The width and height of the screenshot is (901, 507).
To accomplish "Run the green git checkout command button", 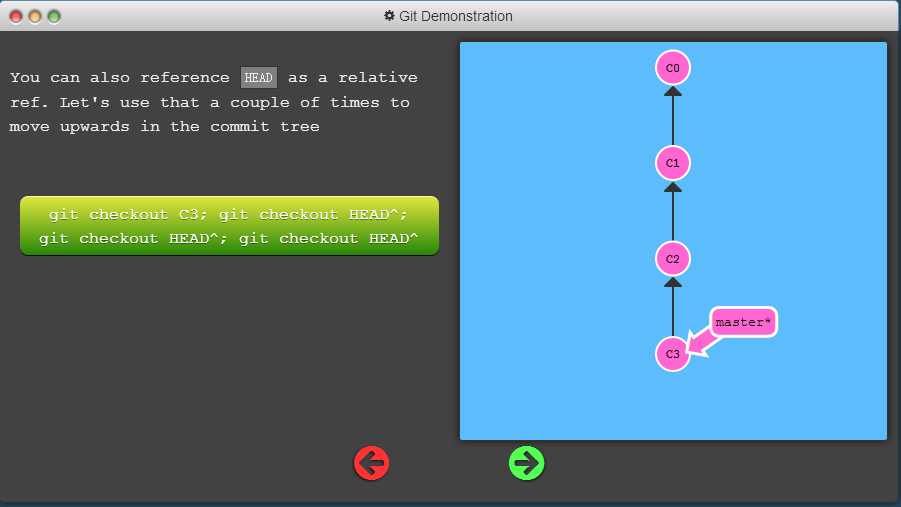I will point(229,225).
